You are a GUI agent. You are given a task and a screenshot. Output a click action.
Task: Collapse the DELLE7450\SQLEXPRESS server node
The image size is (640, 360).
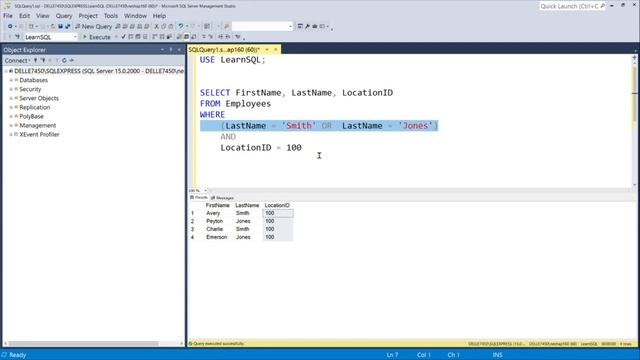coord(6,71)
